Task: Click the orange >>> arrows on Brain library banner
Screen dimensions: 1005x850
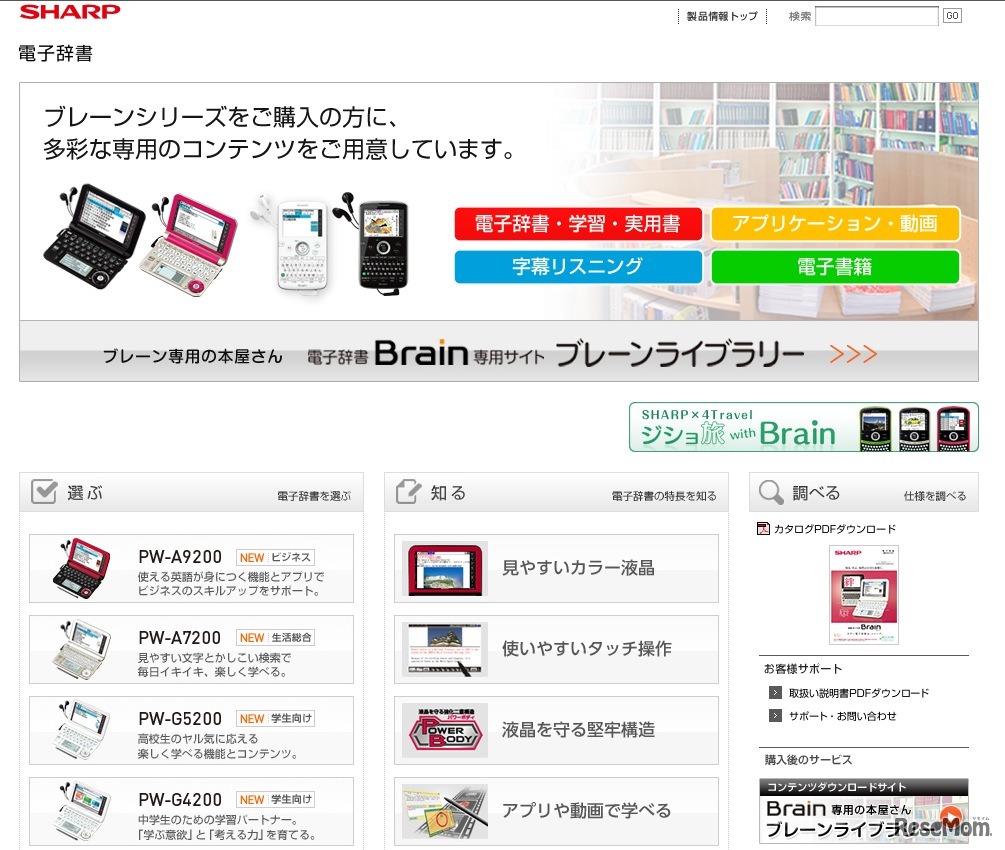Action: click(853, 354)
